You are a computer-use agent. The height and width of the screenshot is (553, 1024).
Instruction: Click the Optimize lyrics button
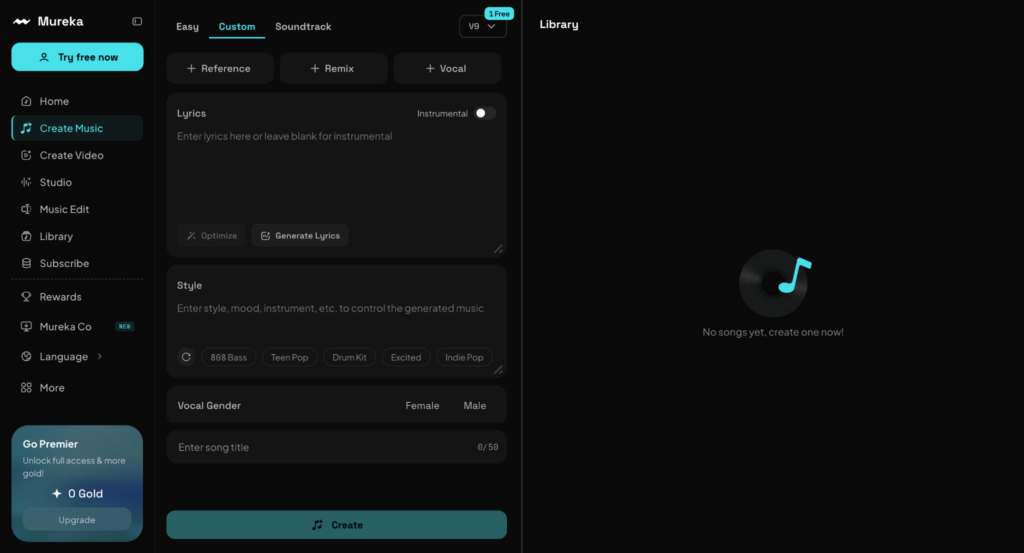(212, 236)
